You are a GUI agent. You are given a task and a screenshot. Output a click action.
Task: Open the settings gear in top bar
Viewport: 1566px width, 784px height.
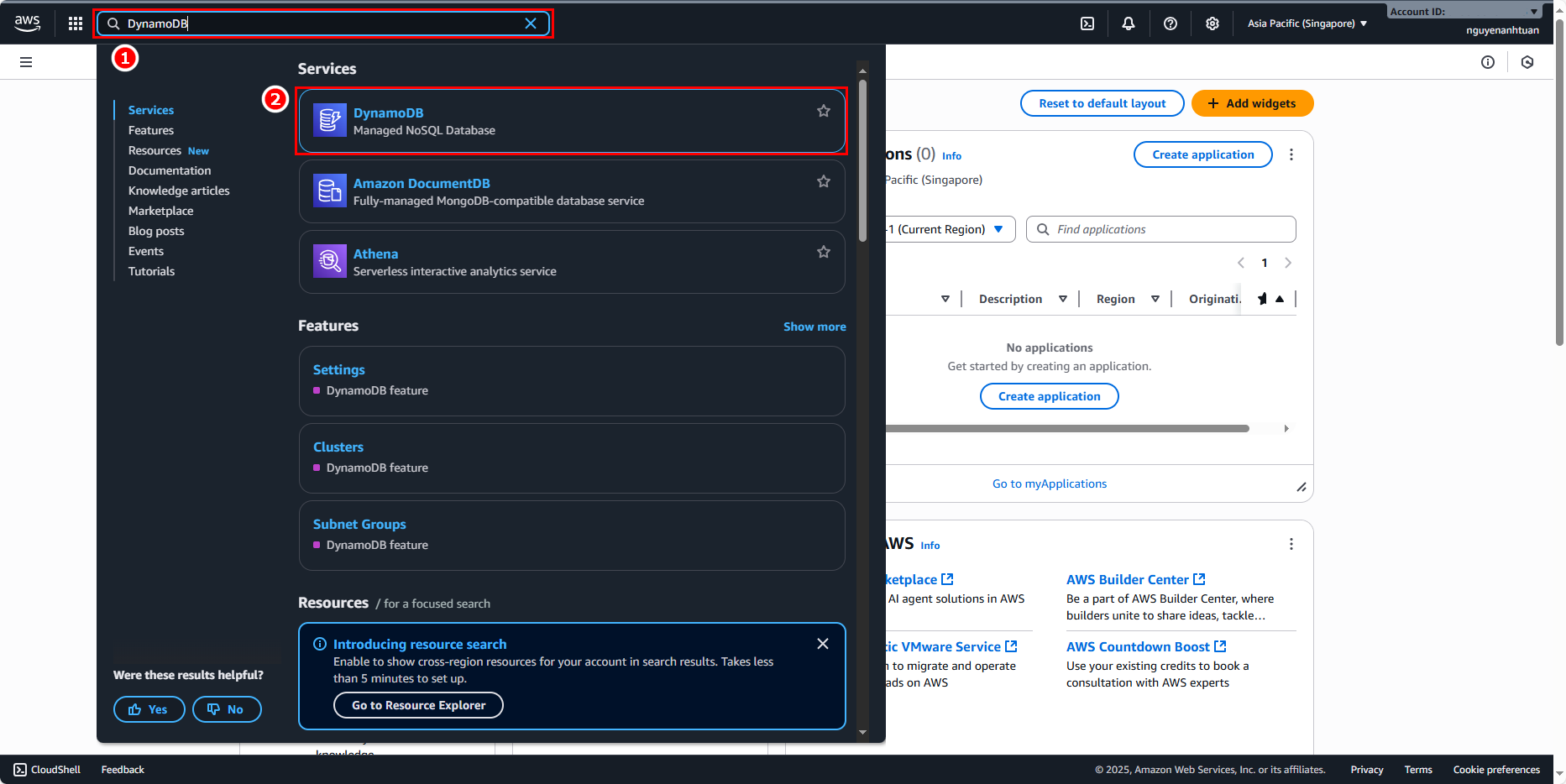click(x=1212, y=24)
